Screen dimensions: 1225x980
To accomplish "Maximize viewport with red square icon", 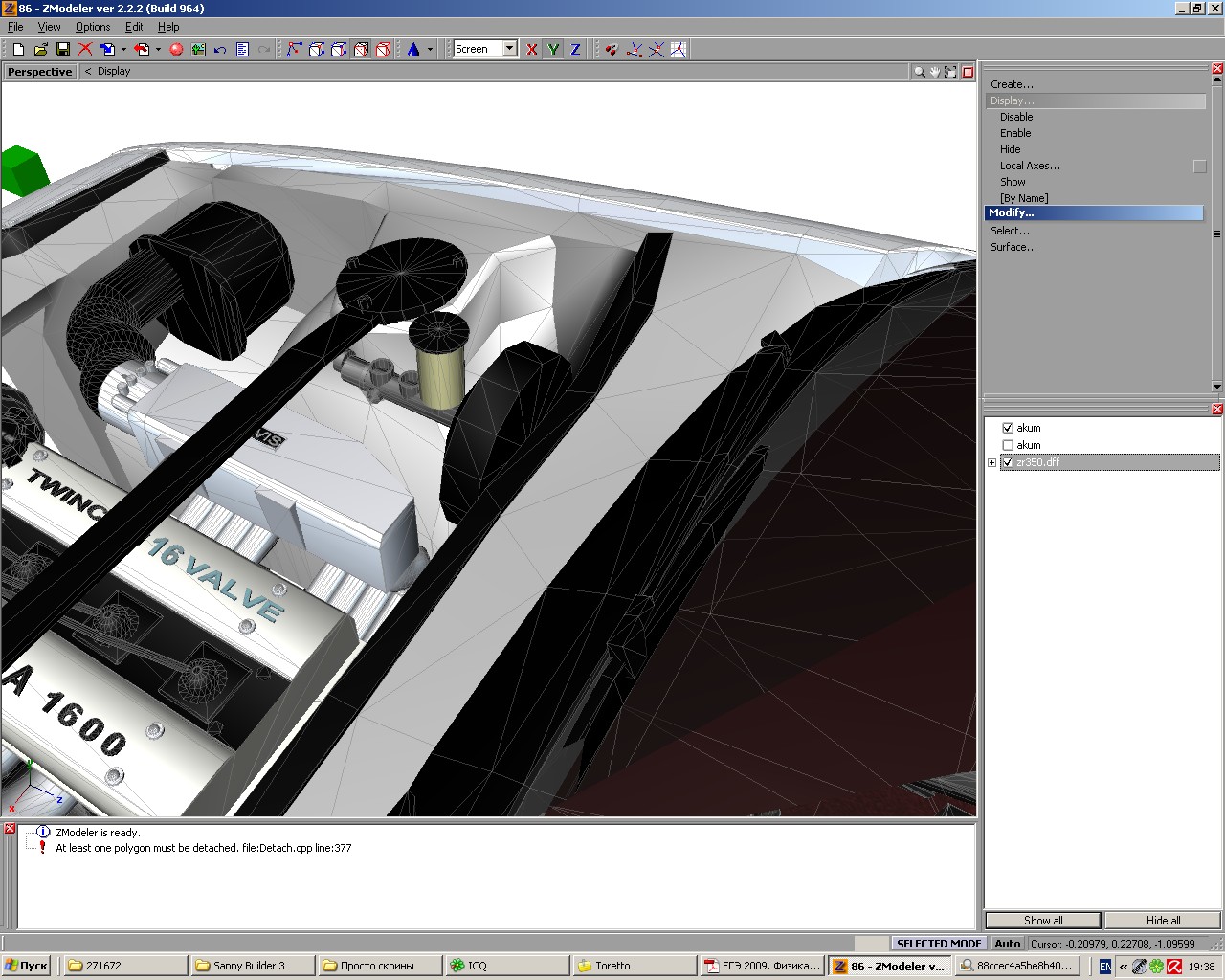I will pos(968,72).
